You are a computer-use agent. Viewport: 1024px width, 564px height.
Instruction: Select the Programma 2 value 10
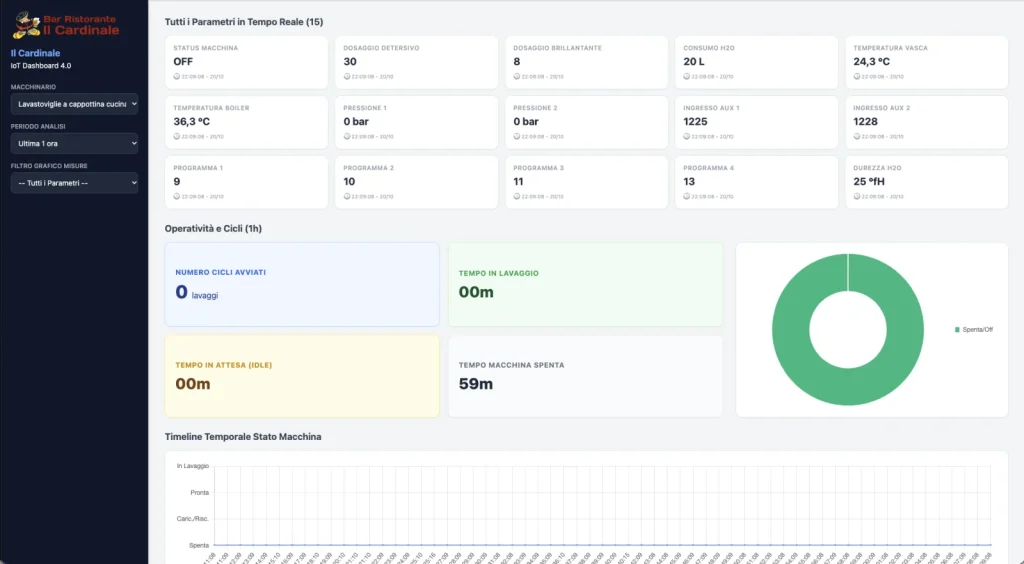point(349,181)
